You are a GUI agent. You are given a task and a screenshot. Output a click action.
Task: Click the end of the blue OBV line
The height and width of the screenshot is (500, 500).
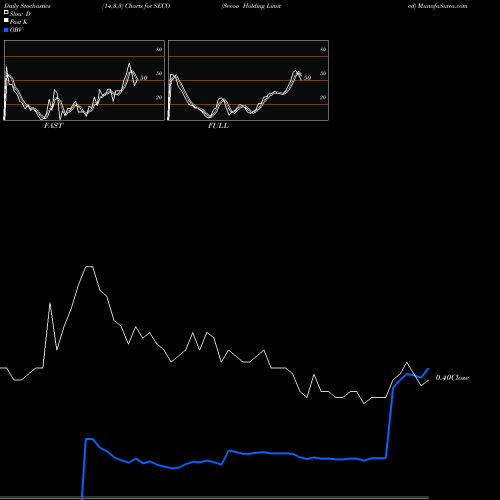point(428,369)
